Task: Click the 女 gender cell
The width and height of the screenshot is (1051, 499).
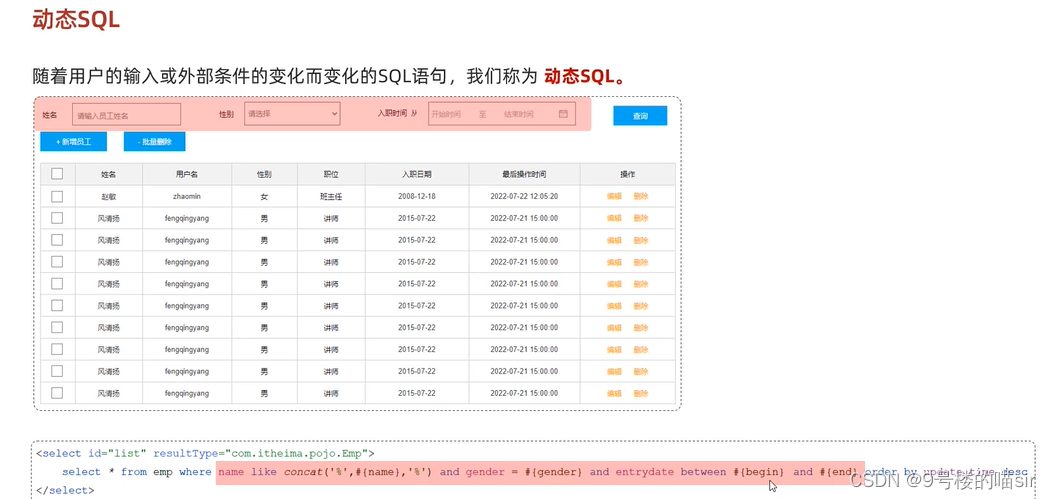Action: tap(264, 197)
